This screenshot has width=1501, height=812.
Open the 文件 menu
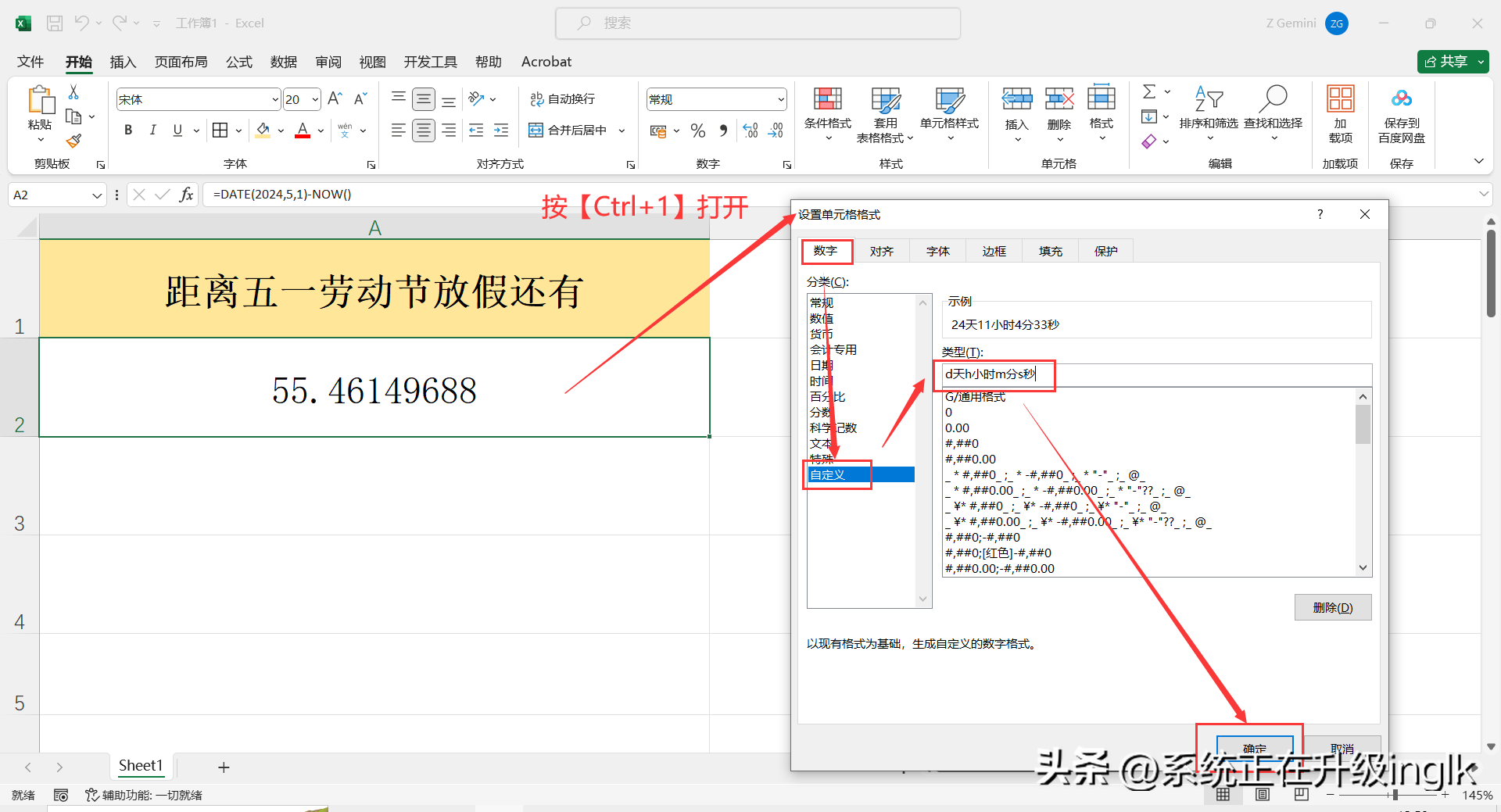(x=30, y=62)
